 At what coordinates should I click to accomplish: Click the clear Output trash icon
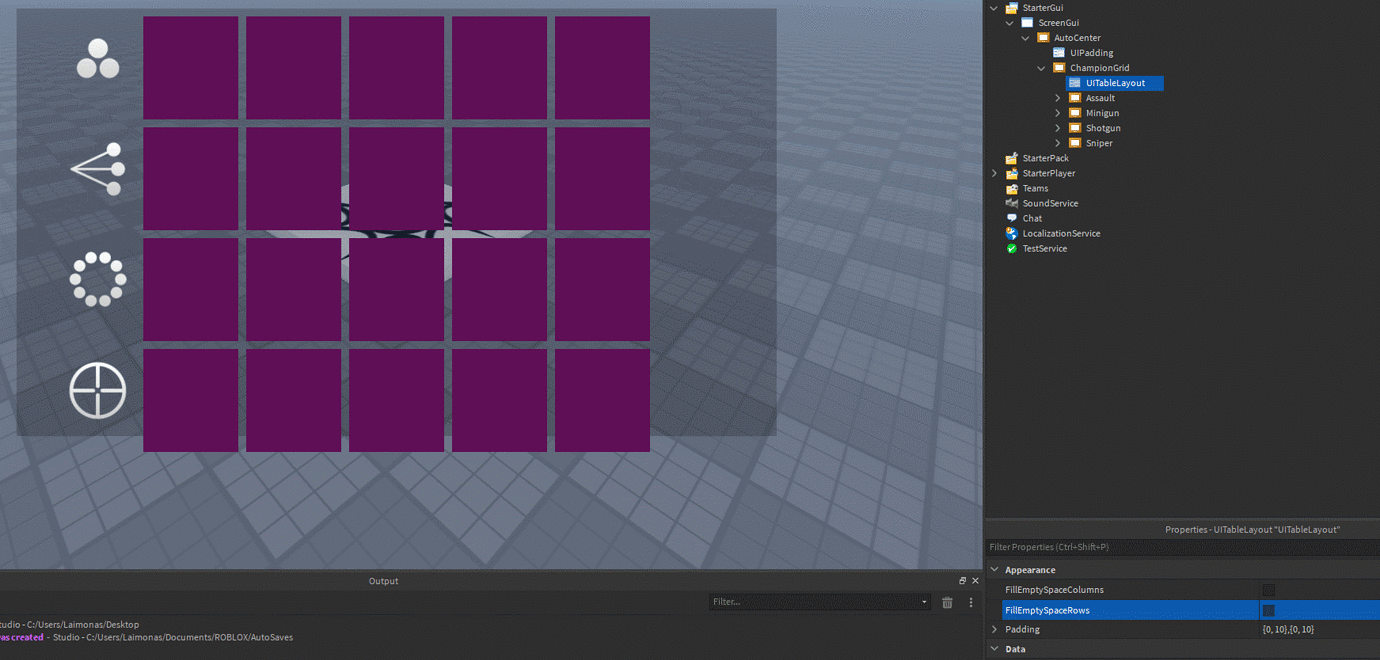(x=947, y=601)
